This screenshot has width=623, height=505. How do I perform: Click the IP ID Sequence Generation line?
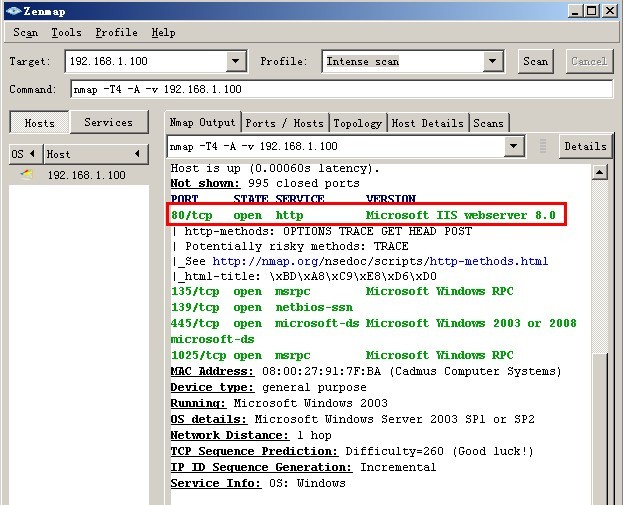(x=304, y=467)
